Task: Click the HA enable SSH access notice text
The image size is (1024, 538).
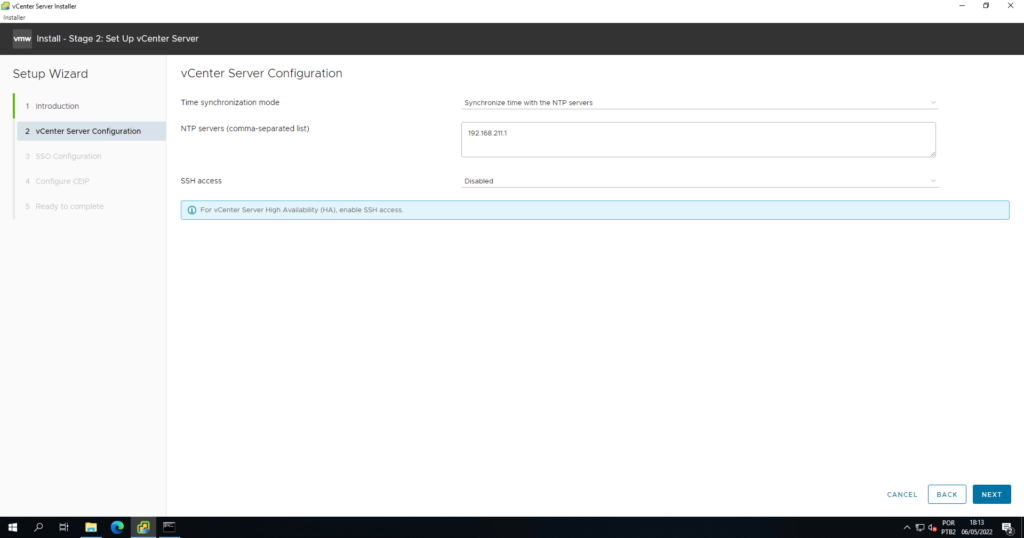Action: point(302,210)
